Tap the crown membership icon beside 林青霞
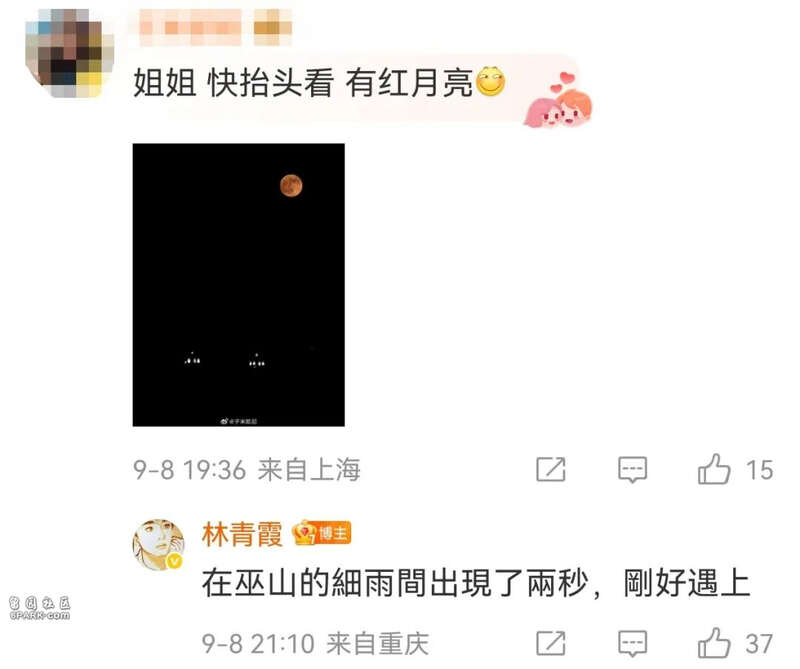This screenshot has width=800, height=669. coord(305,533)
